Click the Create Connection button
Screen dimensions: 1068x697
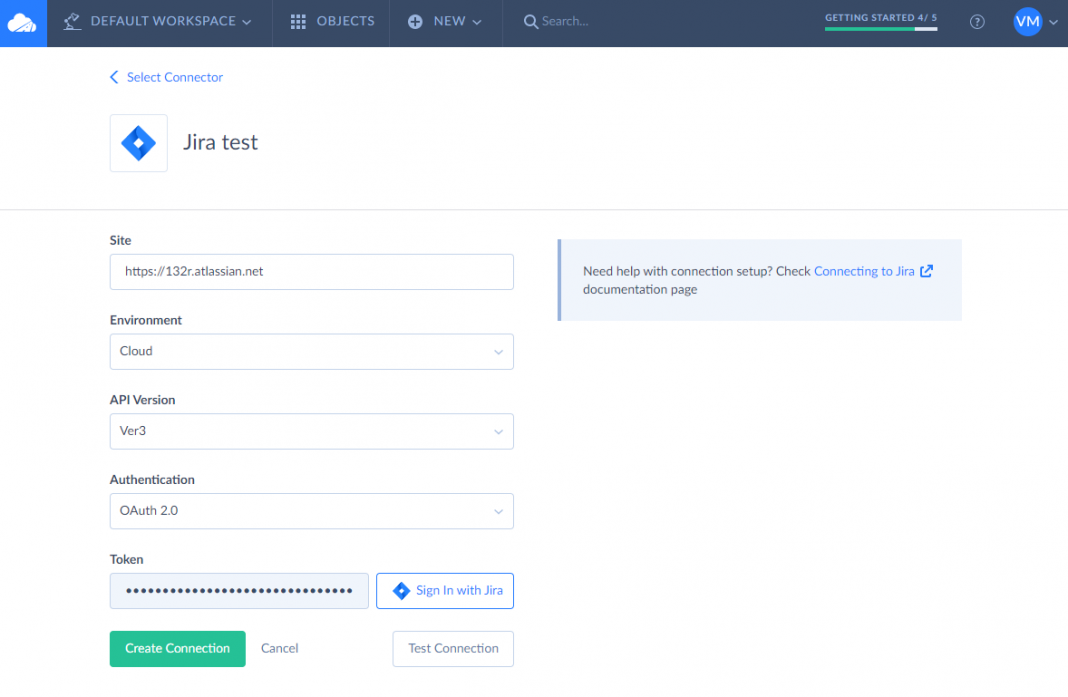tap(177, 649)
